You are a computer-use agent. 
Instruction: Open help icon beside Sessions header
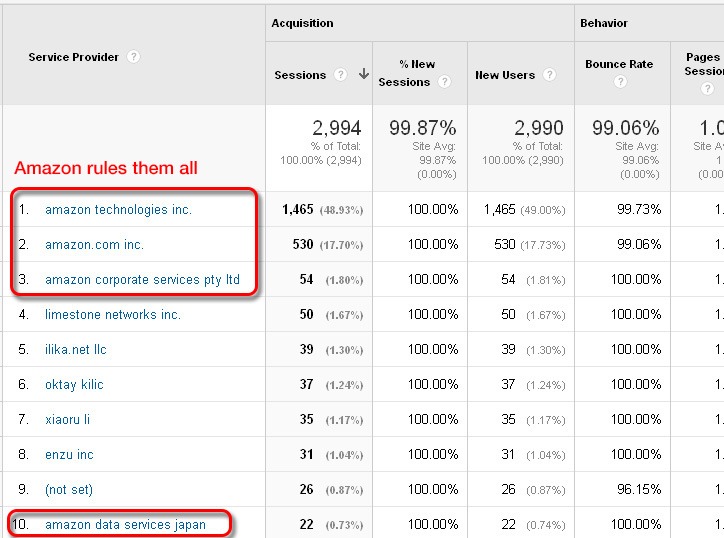click(340, 74)
